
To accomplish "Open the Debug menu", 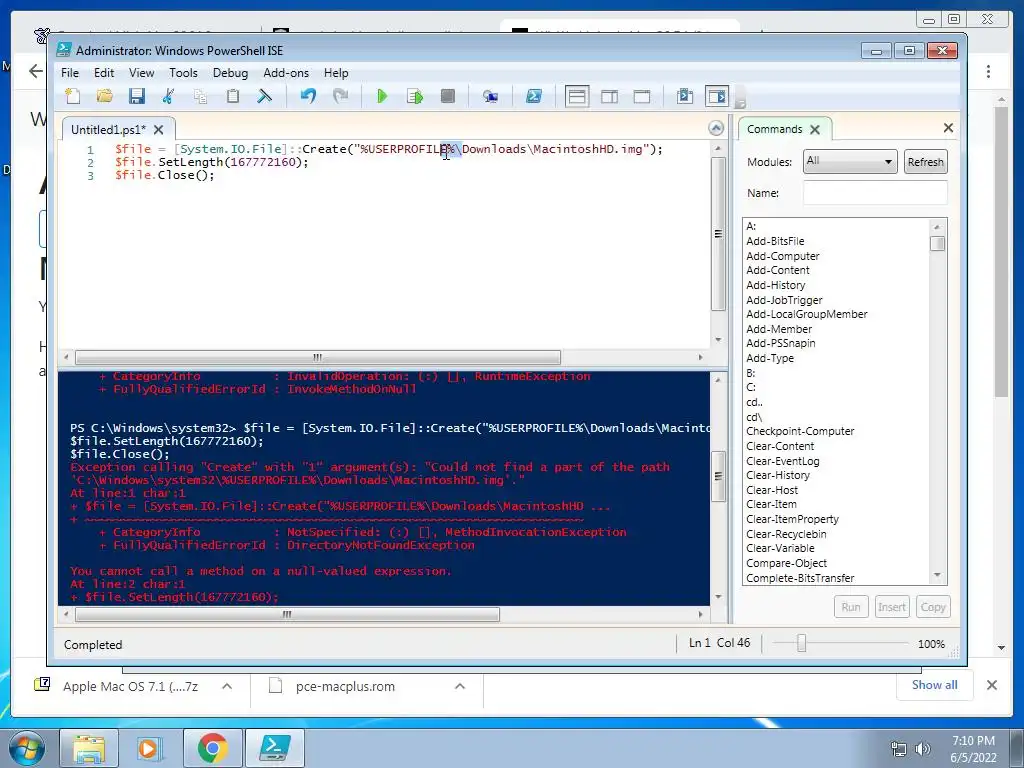I will pos(230,73).
